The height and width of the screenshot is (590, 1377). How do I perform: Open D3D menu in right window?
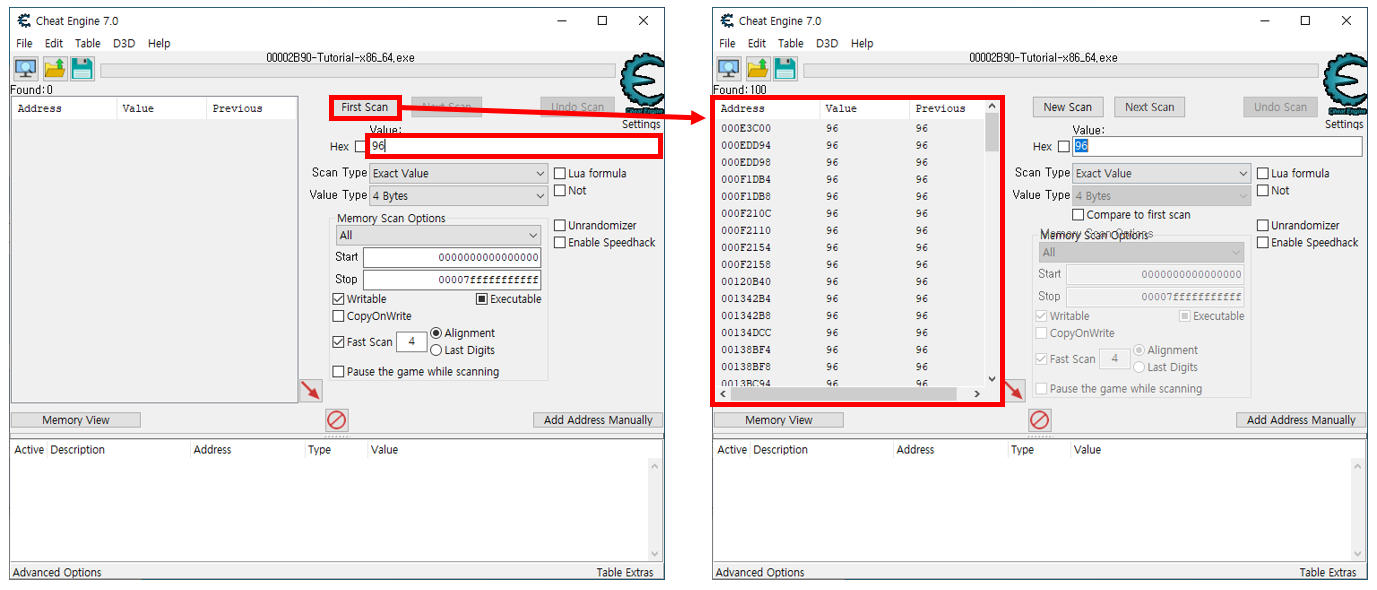point(827,44)
